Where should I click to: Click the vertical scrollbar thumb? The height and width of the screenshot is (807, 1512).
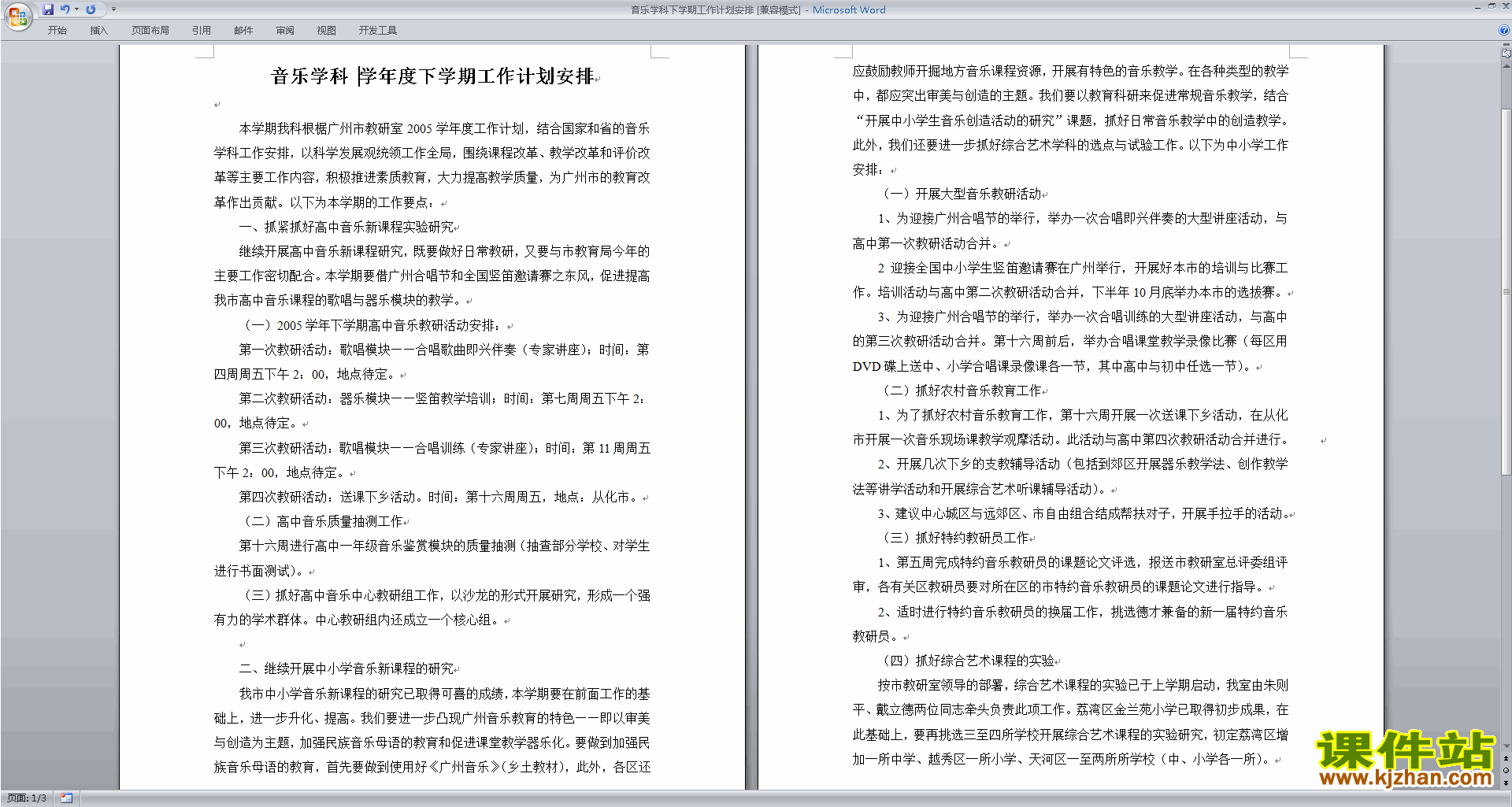click(1506, 291)
